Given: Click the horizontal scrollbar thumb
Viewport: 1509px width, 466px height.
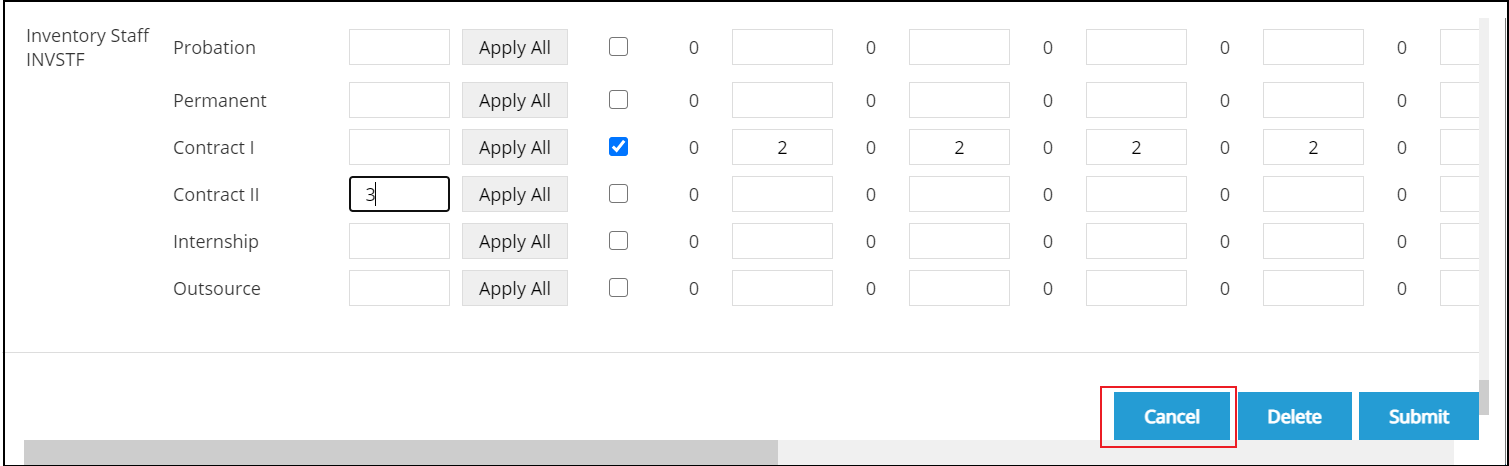Looking at the screenshot, I should click(x=400, y=453).
